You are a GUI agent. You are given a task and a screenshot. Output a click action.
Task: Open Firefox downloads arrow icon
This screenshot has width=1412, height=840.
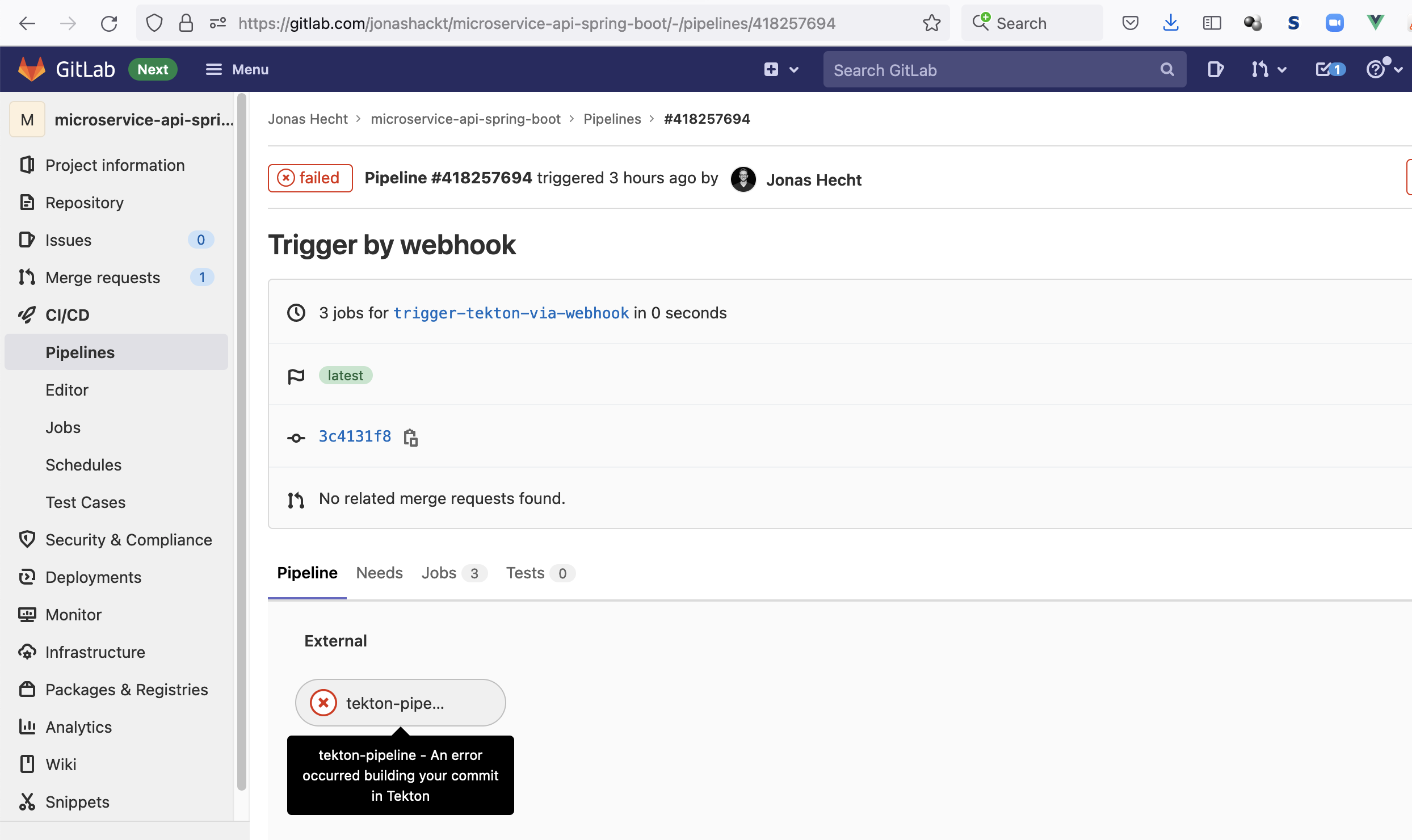coord(1171,23)
